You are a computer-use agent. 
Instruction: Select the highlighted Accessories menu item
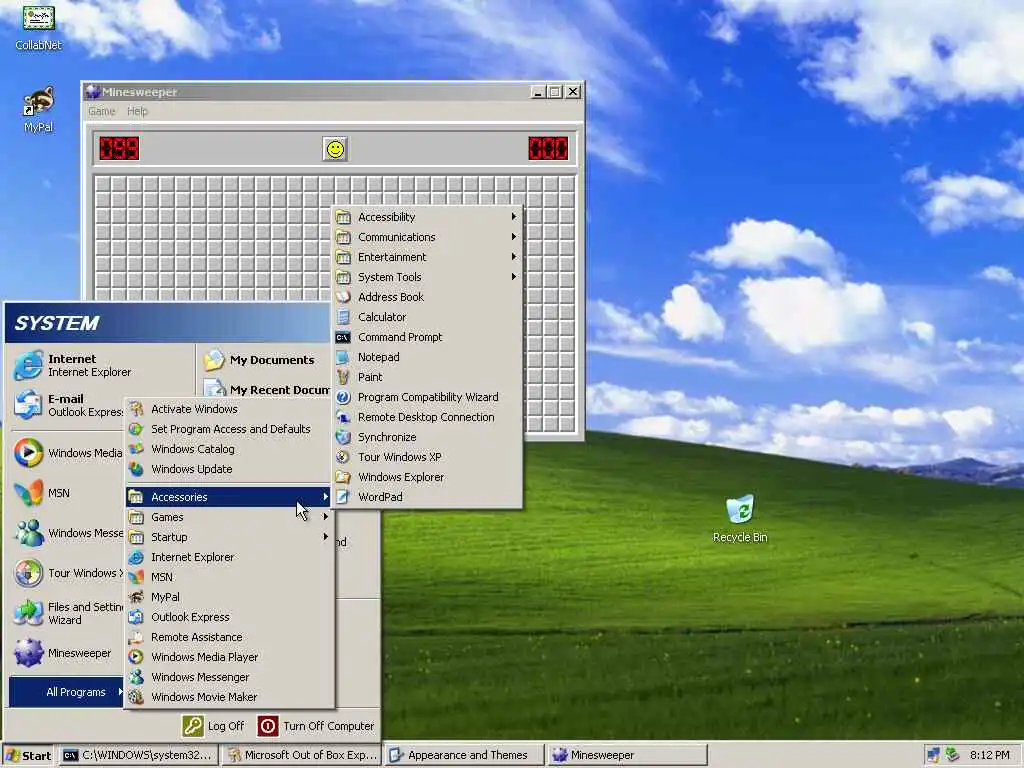click(x=229, y=497)
